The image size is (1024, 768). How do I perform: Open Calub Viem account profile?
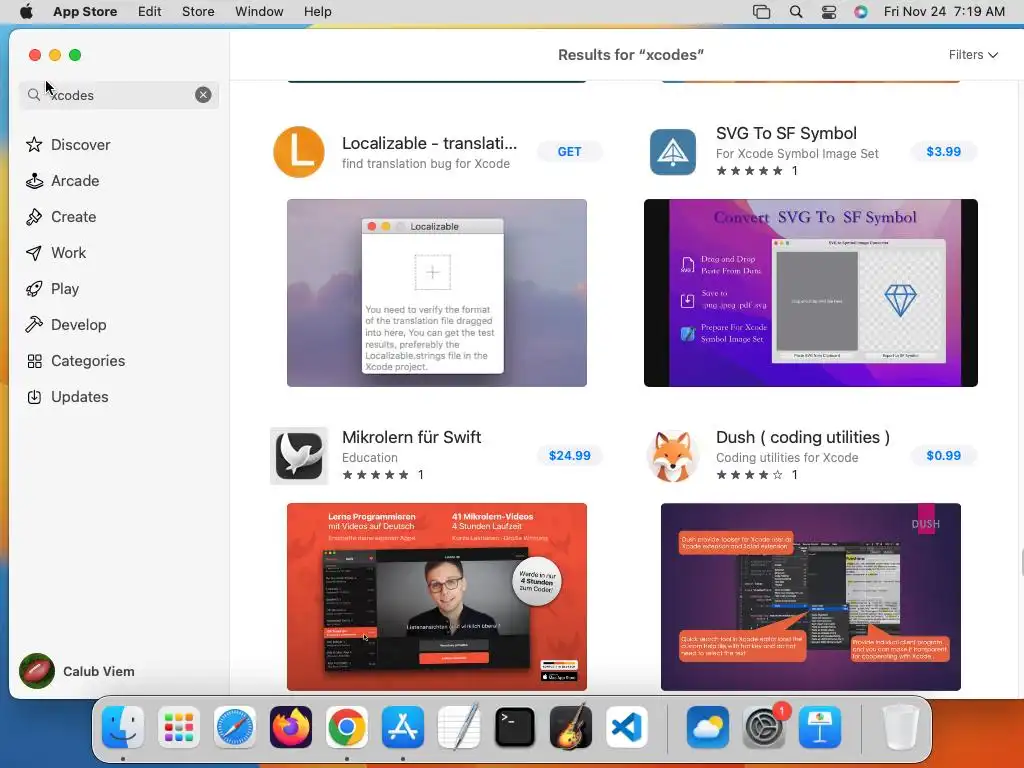(77, 671)
